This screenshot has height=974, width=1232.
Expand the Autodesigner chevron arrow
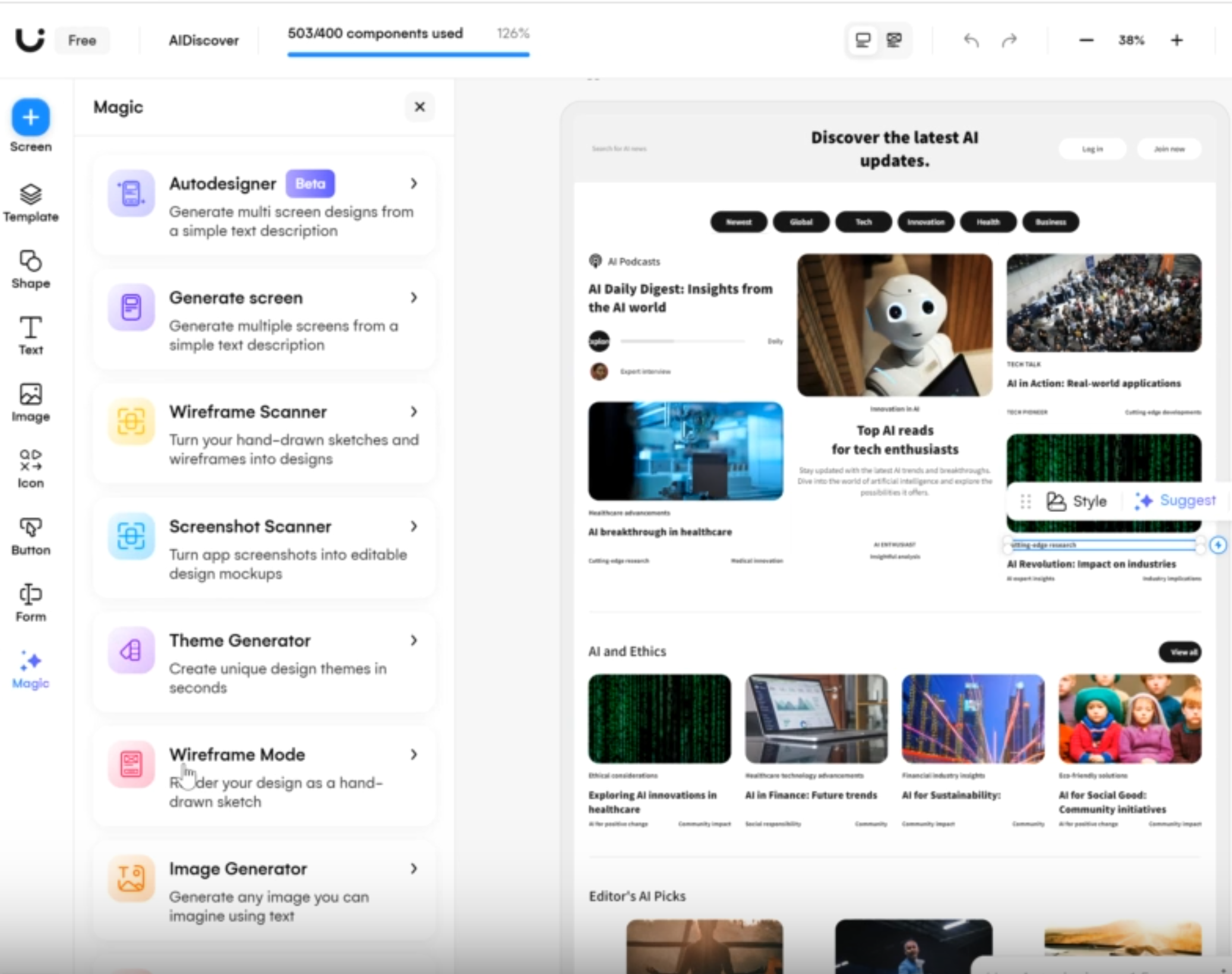pyautogui.click(x=414, y=184)
